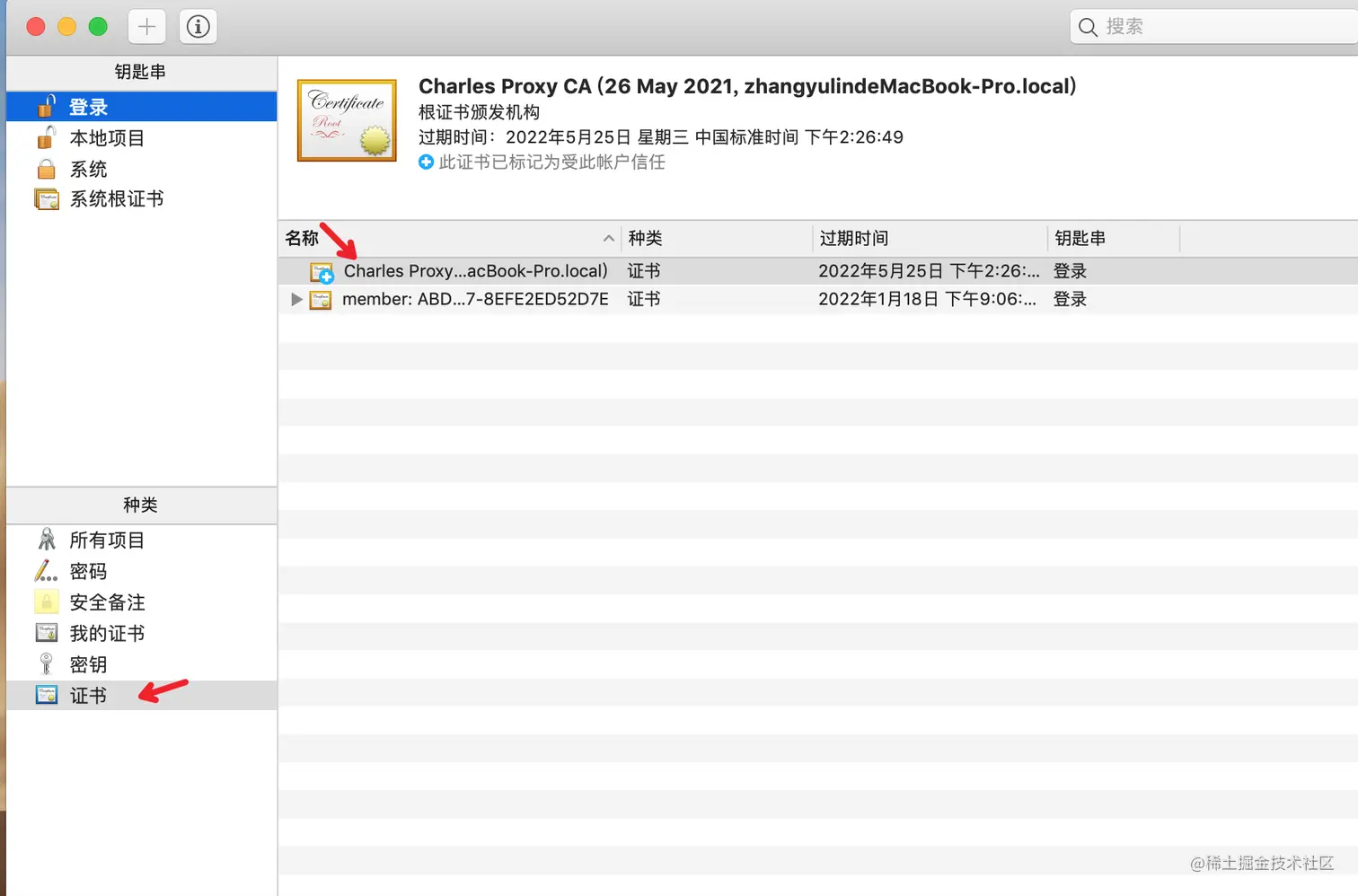Click the member: ABD row certificate icon
Image resolution: width=1358 pixels, height=896 pixels.
(x=321, y=300)
